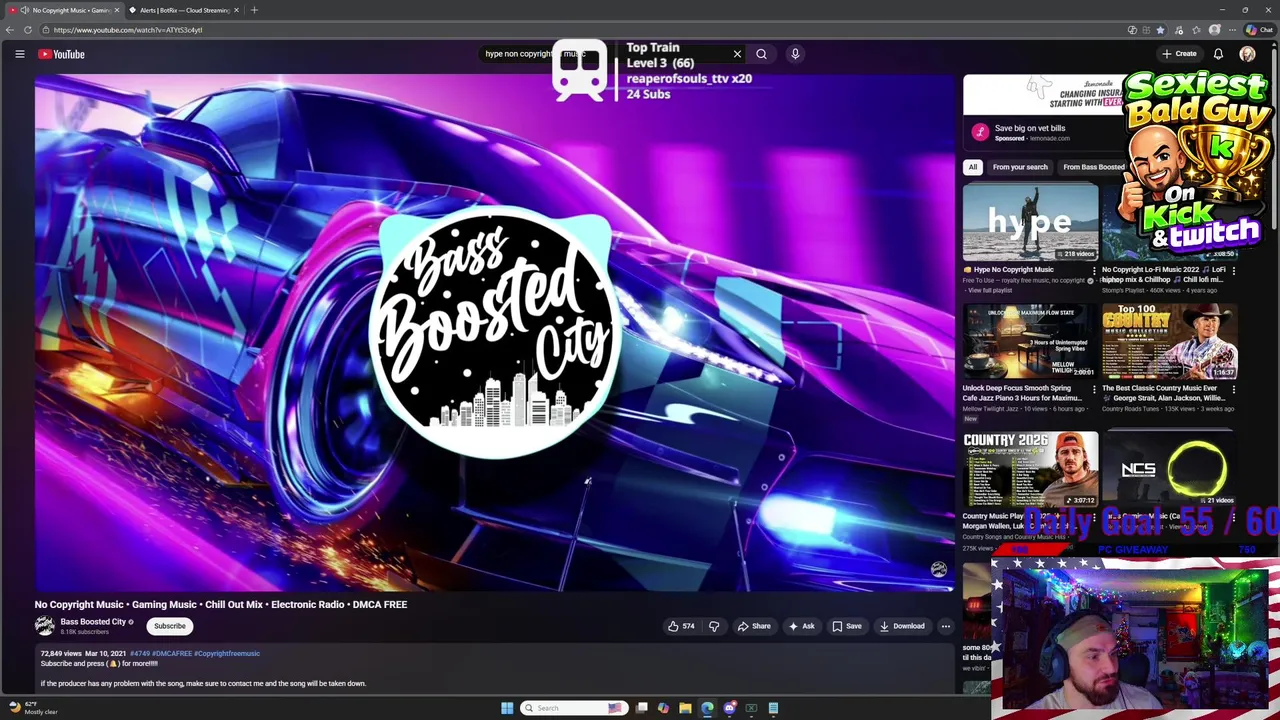The image size is (1280, 720).
Task: View site info lock icon
Action: coord(45,30)
